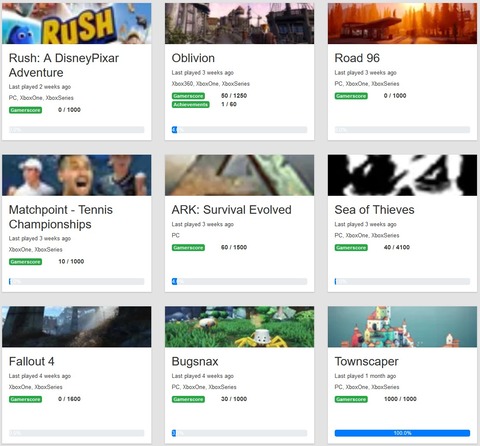Click the 0 / 1600 score on Fallout 4
480x446 pixels.
(69, 399)
